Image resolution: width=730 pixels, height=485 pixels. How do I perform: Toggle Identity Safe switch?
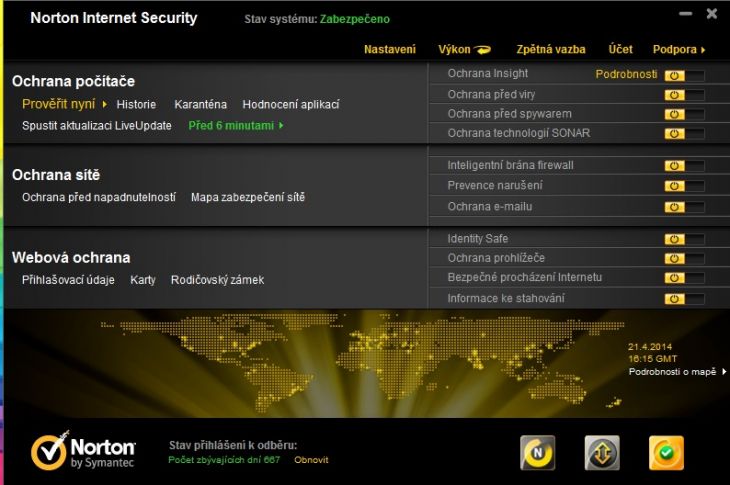[684, 240]
